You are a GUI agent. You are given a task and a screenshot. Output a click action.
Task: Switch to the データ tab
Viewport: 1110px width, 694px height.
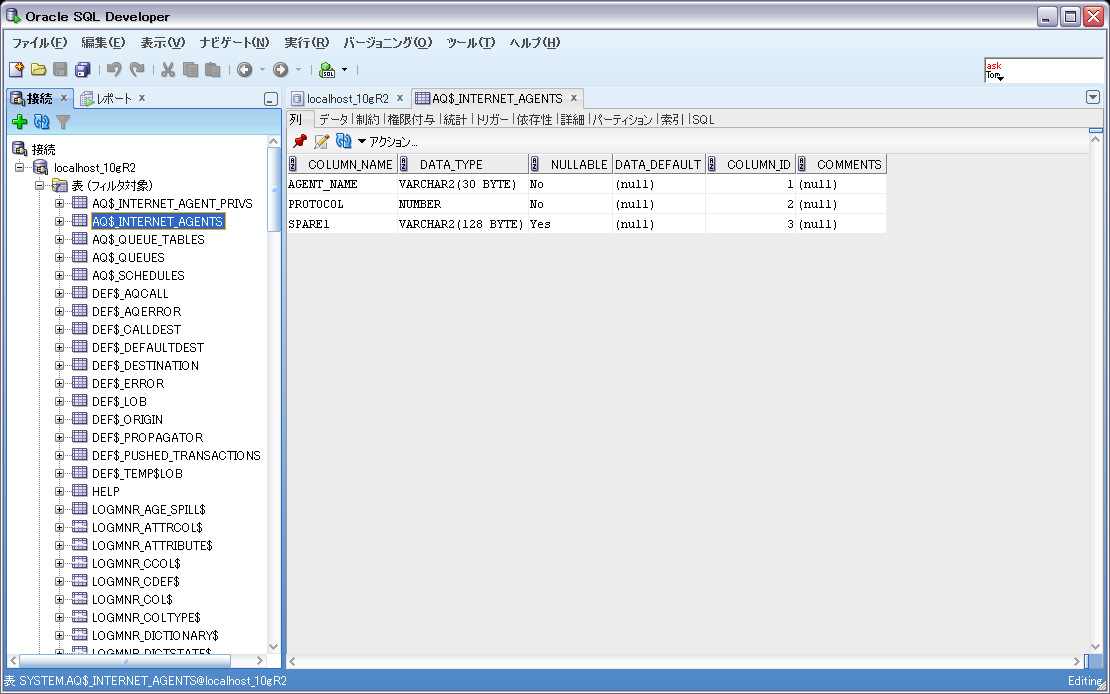(x=333, y=120)
